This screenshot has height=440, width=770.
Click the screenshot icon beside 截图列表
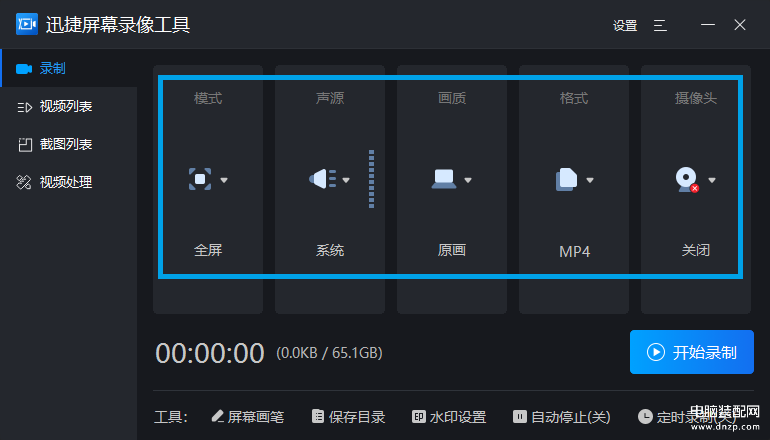[x=25, y=145]
